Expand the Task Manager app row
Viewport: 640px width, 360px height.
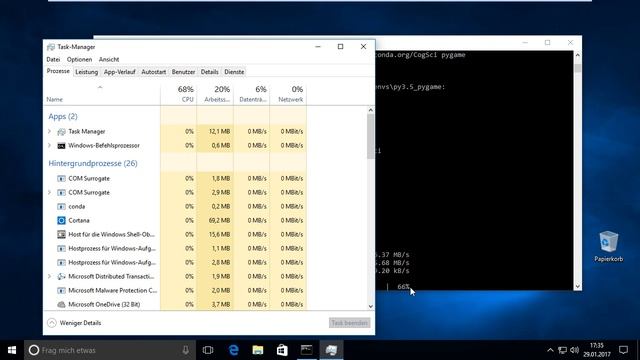pyautogui.click(x=49, y=131)
